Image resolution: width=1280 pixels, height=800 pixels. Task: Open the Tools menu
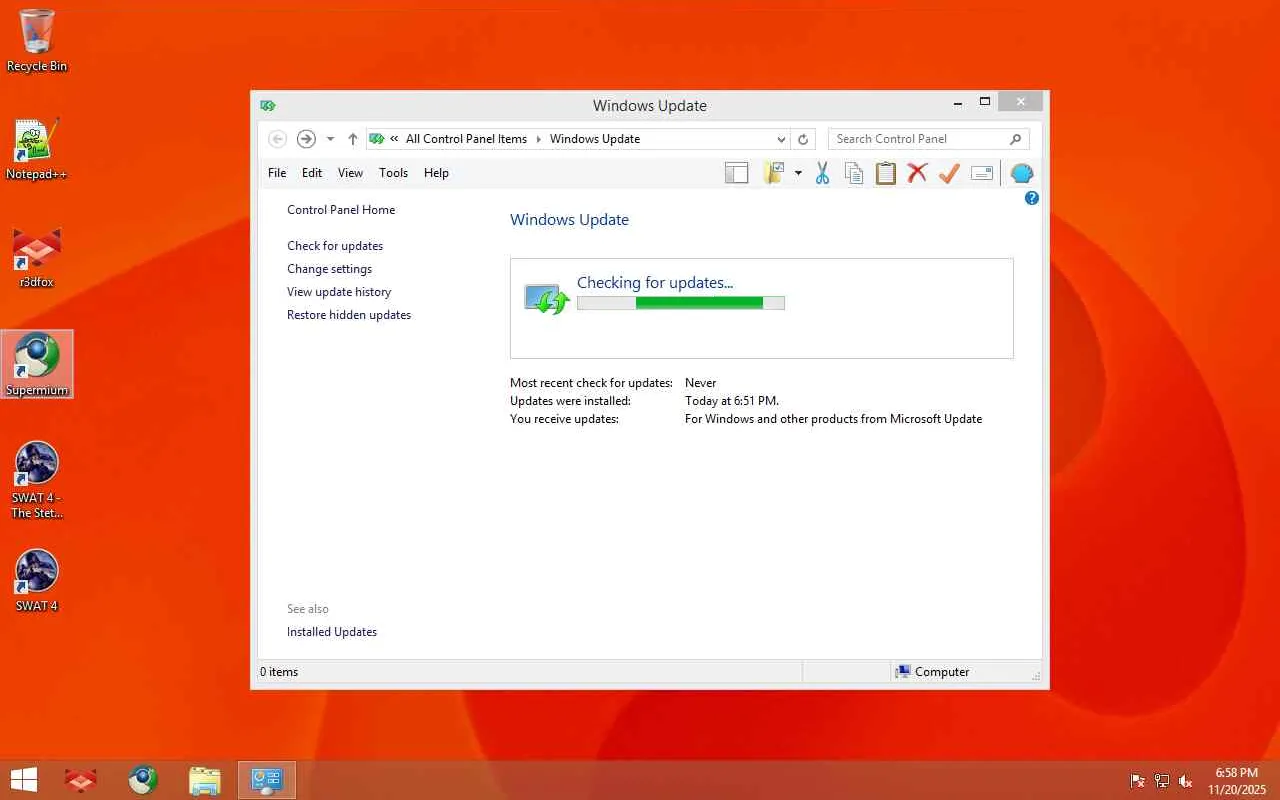point(393,173)
